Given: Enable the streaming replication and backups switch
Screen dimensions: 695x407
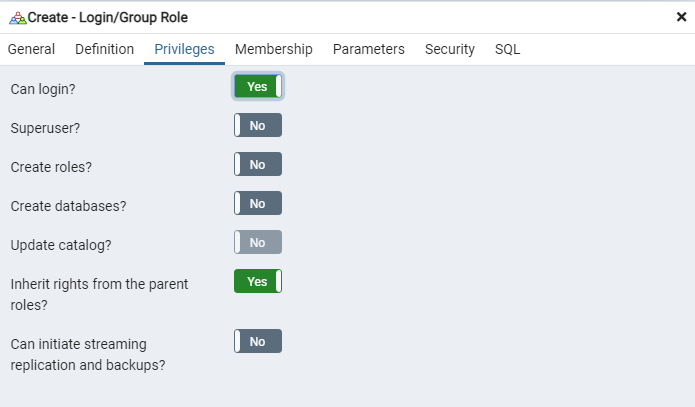Looking at the screenshot, I should [258, 342].
